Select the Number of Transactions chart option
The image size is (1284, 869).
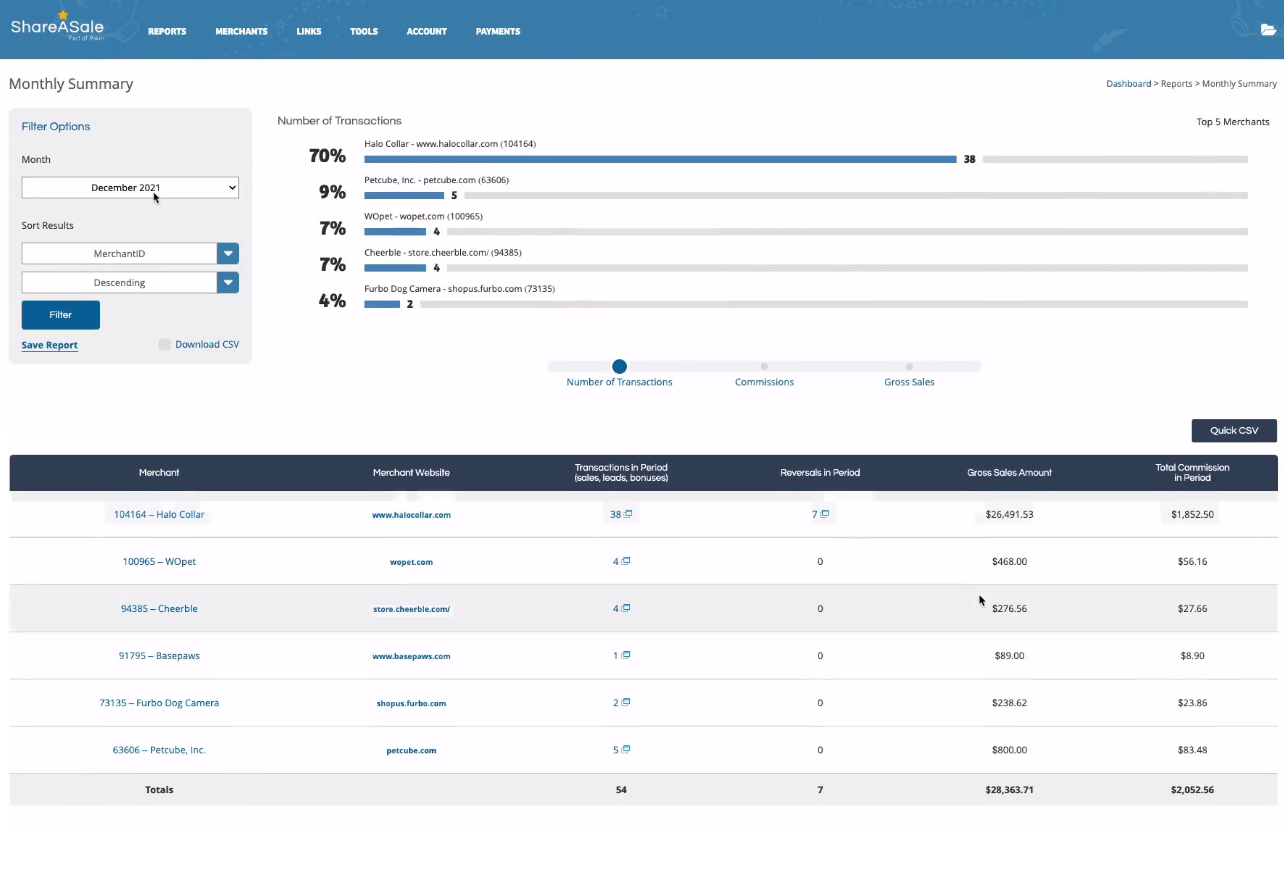[x=619, y=367]
